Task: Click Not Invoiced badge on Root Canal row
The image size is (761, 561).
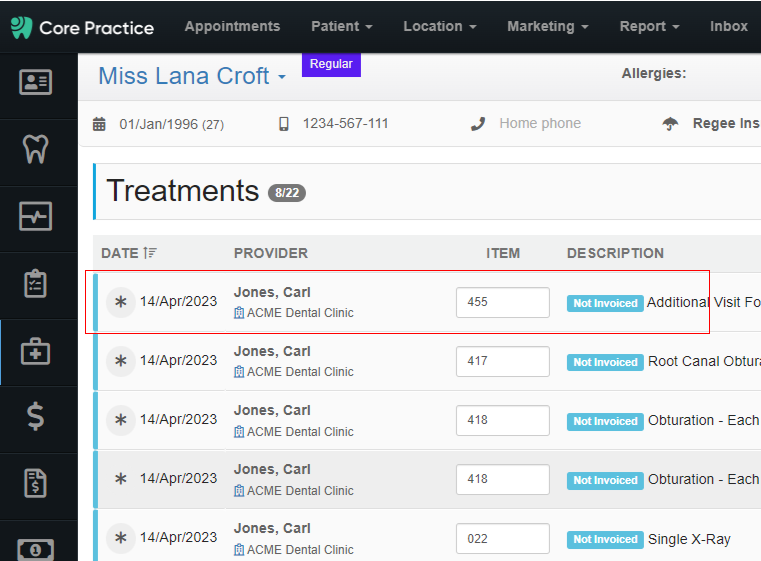Action: (x=605, y=363)
